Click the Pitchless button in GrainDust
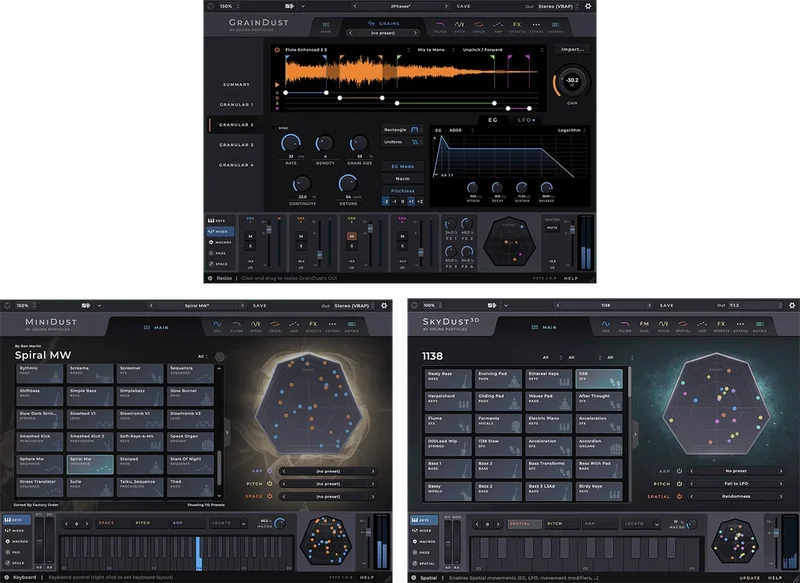Screen dimensions: 800x583 403,191
